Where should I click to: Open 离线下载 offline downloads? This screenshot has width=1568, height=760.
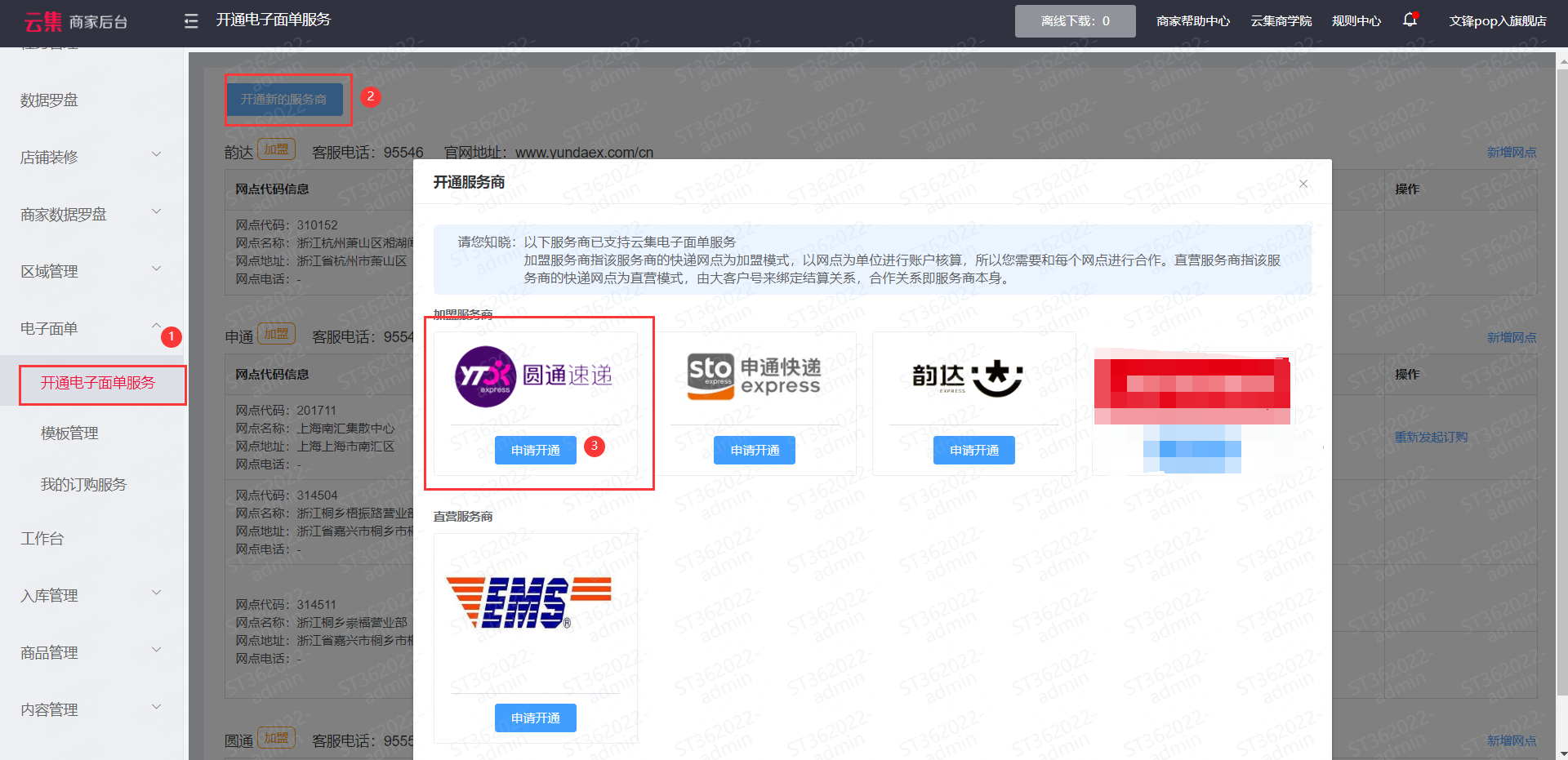tap(1076, 21)
